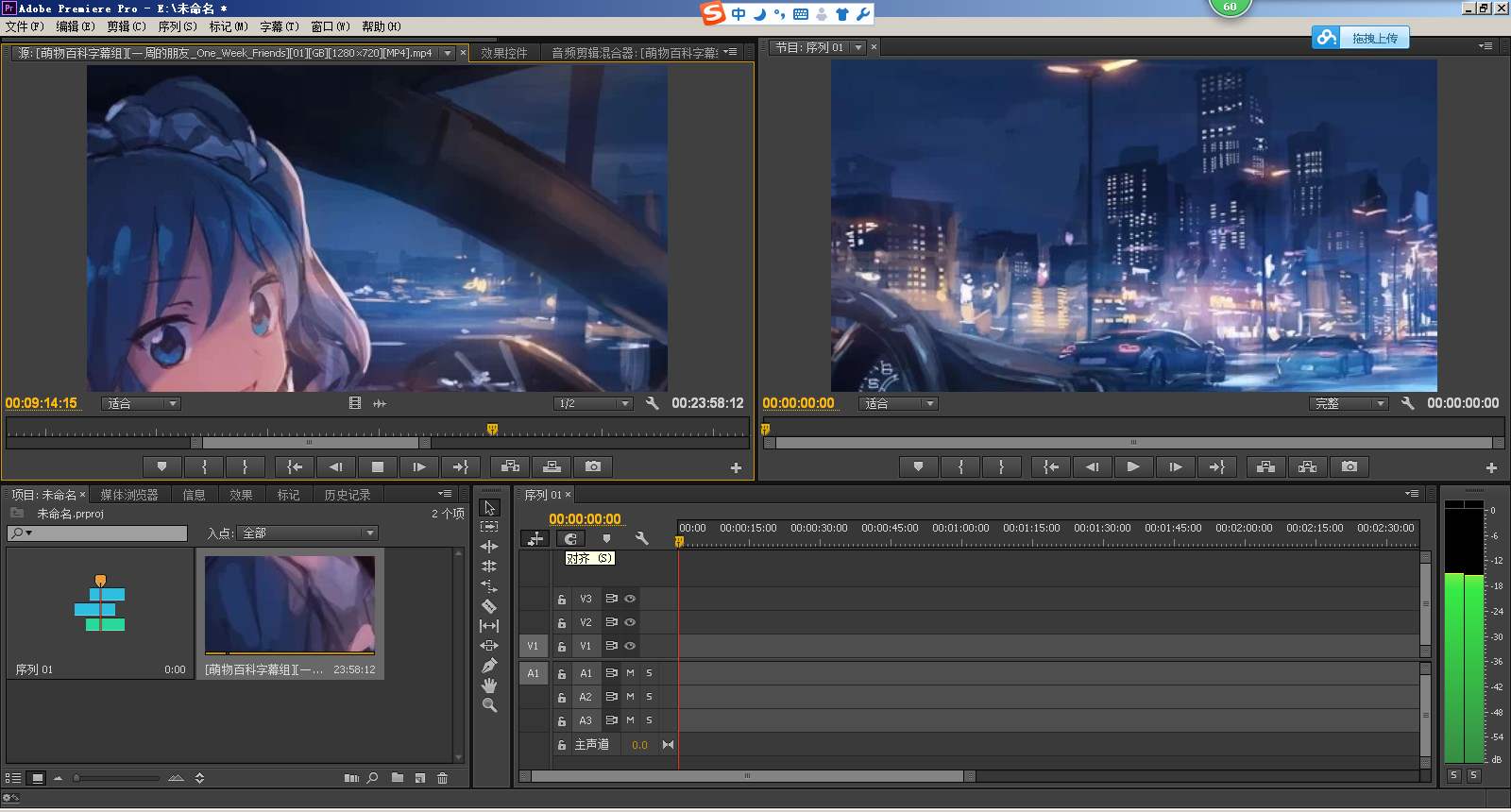Step forward one frame in Source monitor
1511x812 pixels.
pos(419,466)
